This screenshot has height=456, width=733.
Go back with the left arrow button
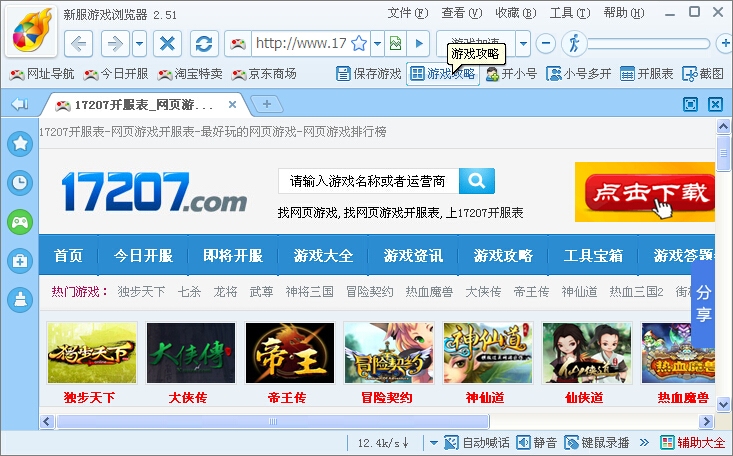click(x=78, y=44)
